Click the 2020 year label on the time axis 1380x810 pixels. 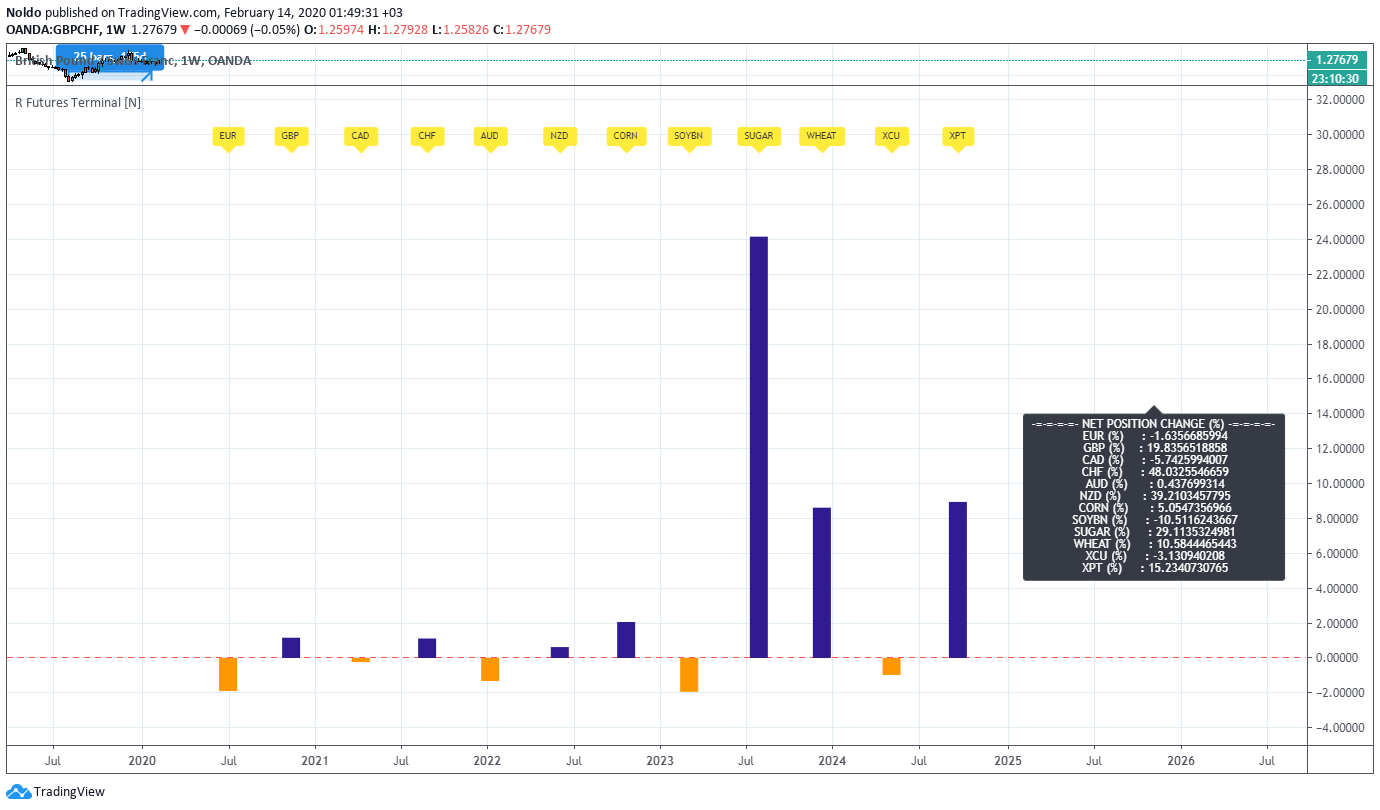point(142,761)
